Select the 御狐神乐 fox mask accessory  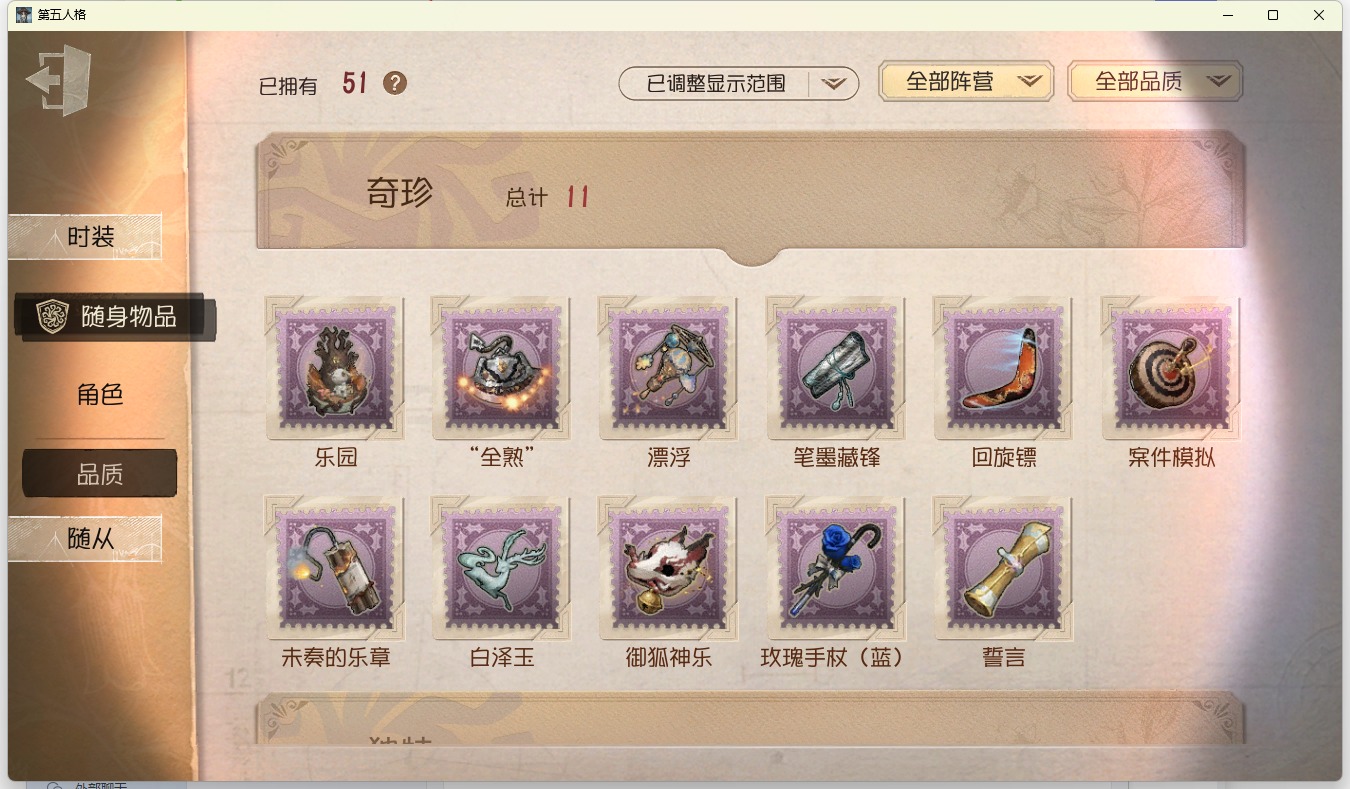[x=669, y=568]
